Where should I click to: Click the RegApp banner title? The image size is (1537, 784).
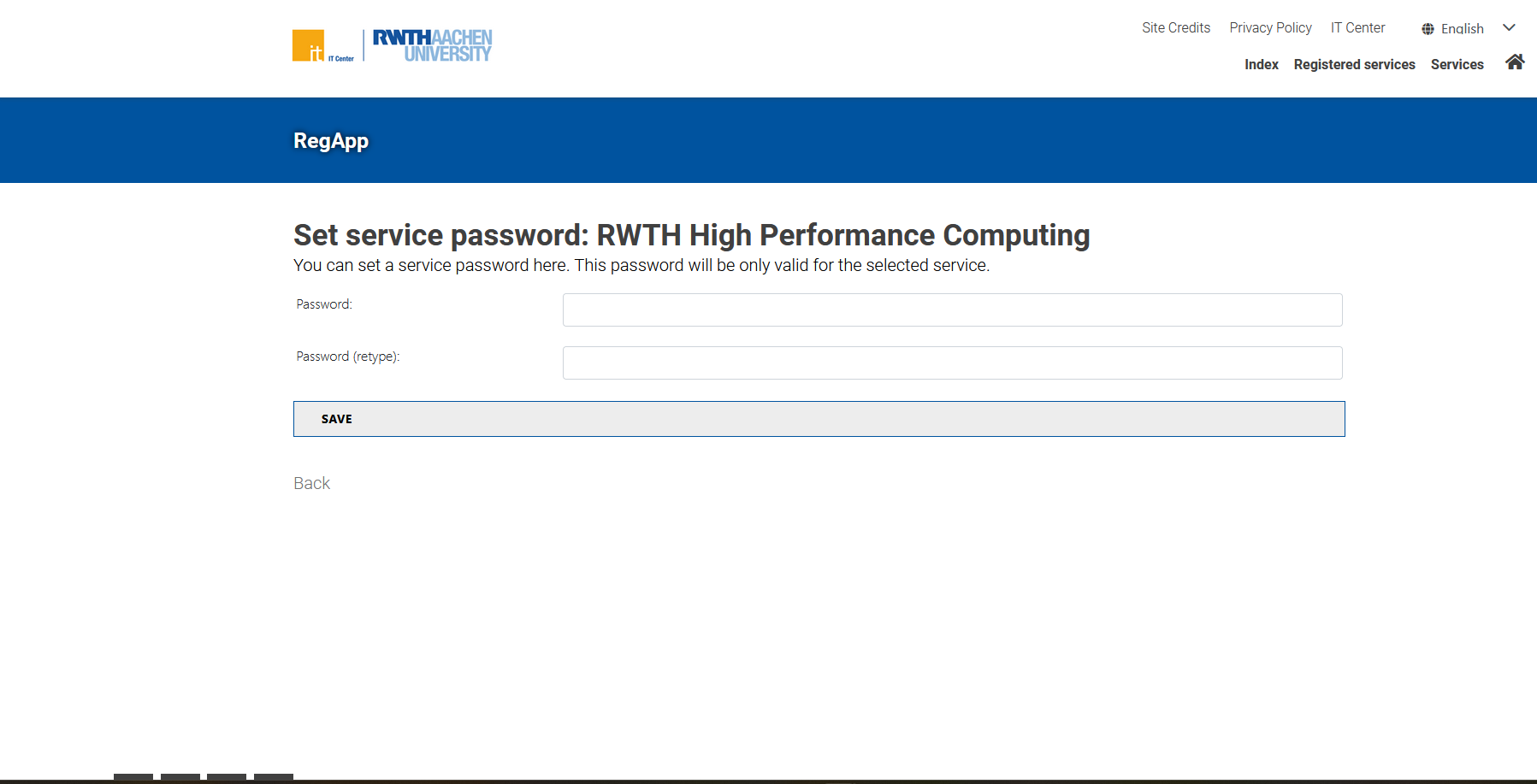[x=331, y=141]
